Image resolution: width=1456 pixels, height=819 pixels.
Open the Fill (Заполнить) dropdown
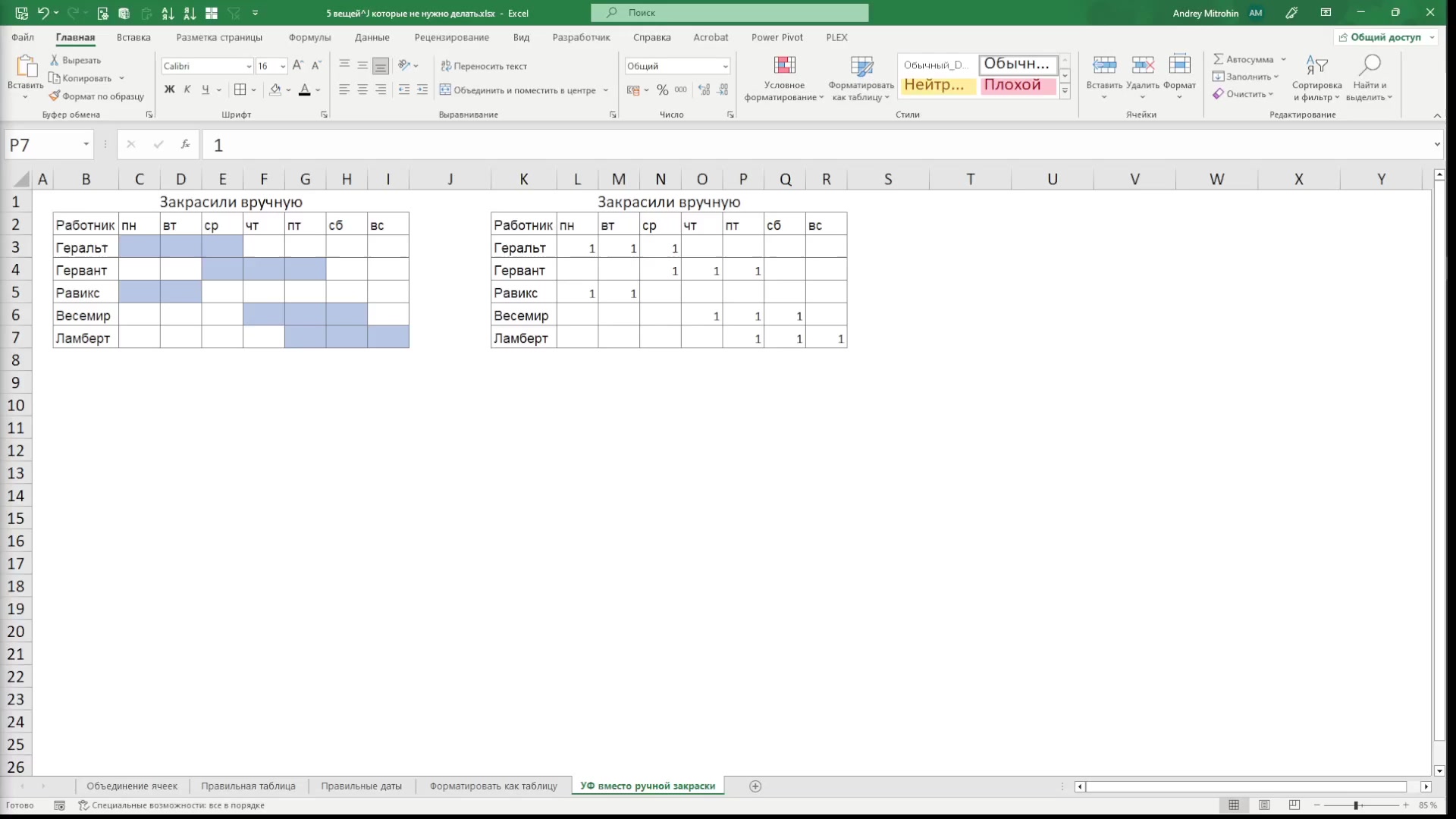[x=1246, y=77]
